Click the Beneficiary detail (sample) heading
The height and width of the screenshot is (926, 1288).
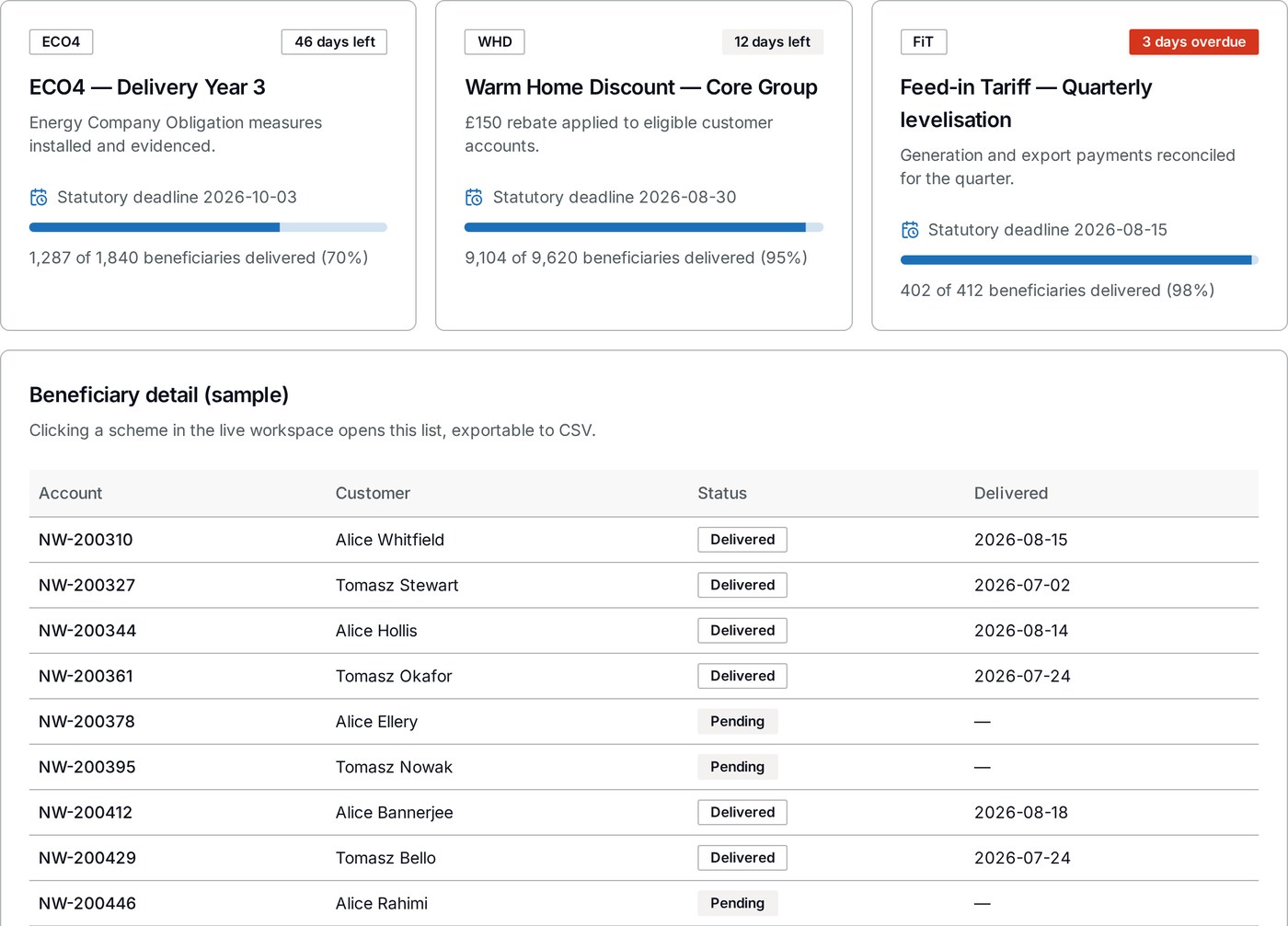[x=159, y=395]
